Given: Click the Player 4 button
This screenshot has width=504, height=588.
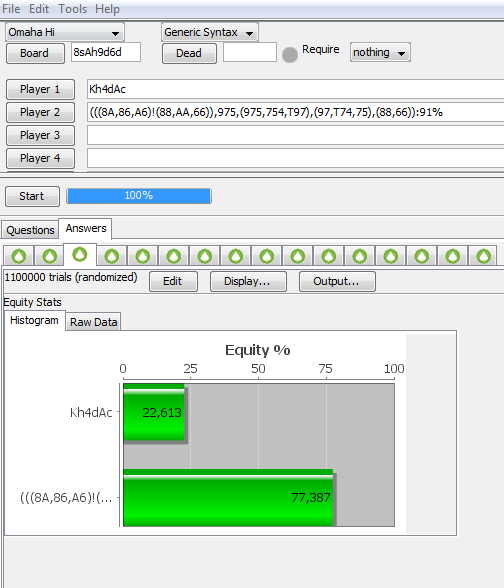Looking at the screenshot, I should tap(40, 158).
